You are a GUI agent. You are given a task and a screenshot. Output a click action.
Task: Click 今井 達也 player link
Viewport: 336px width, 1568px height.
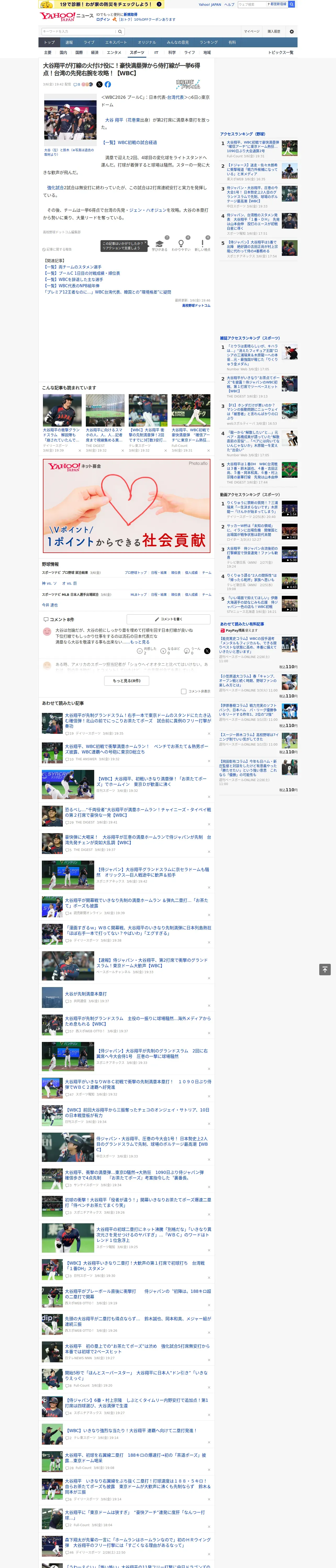click(50, 605)
